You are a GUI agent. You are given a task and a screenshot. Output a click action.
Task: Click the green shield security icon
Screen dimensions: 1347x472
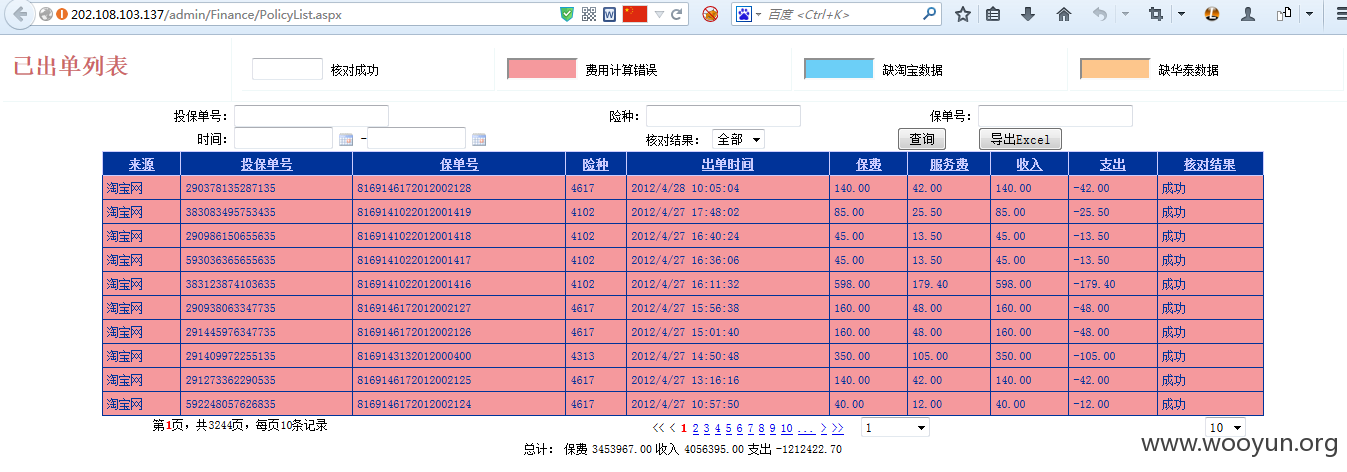(567, 14)
